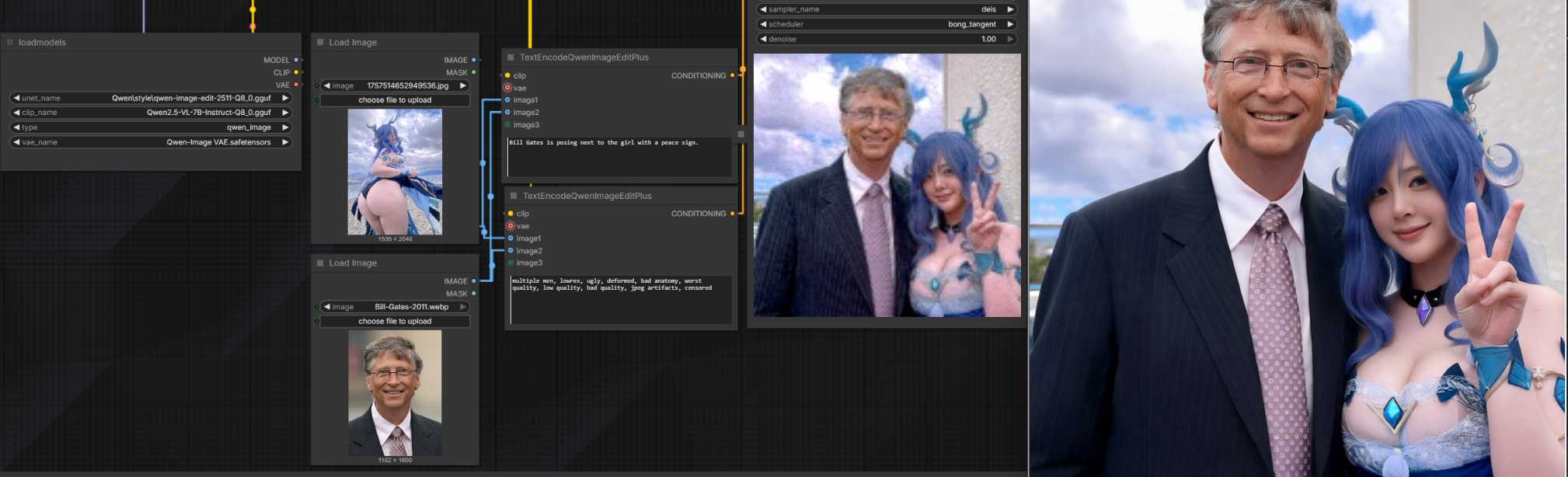Image resolution: width=1568 pixels, height=477 pixels.
Task: Open the image file dropdown showing Bill-Gates-2011.webp
Action: click(395, 307)
